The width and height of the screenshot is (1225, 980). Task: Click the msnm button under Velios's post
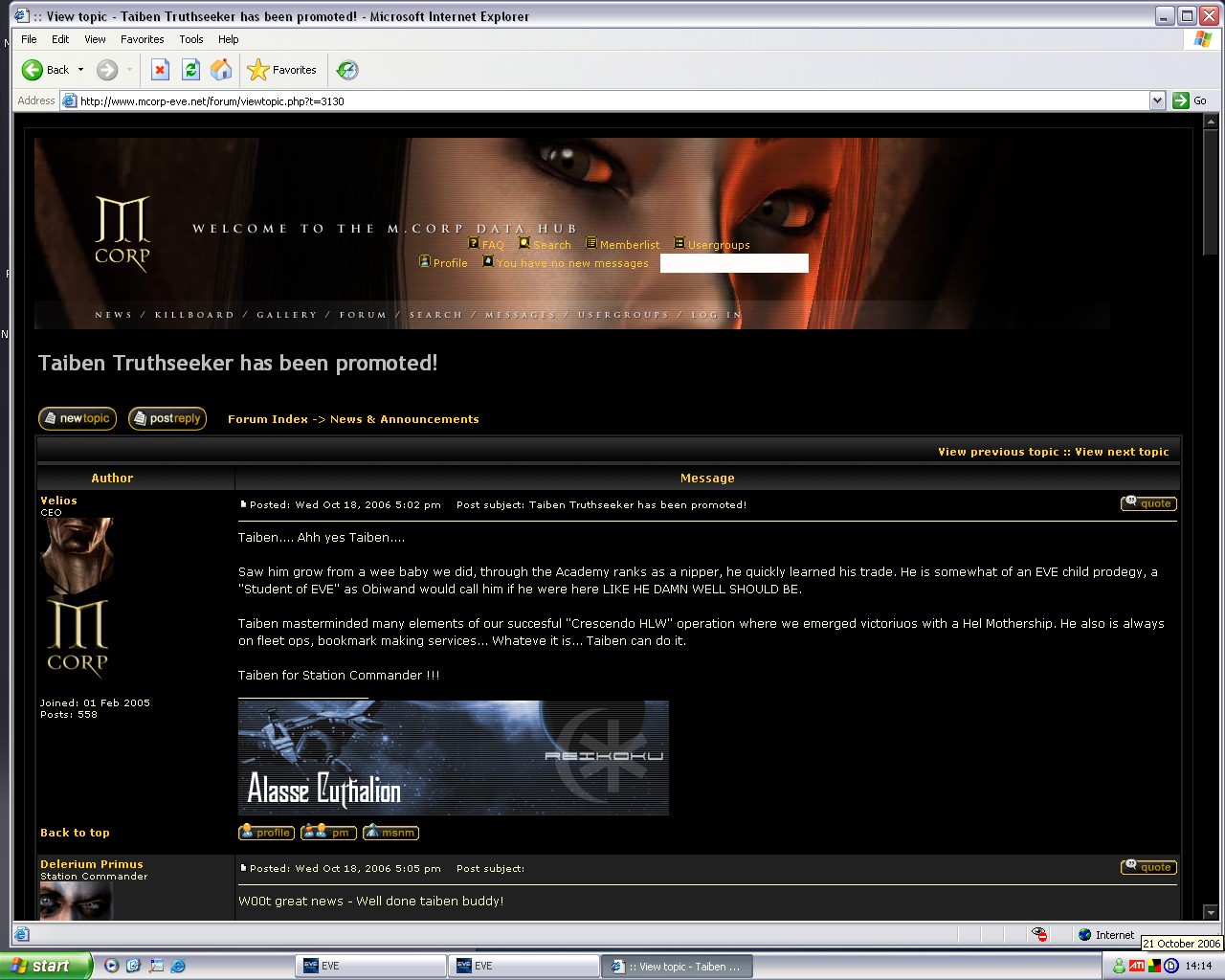390,833
